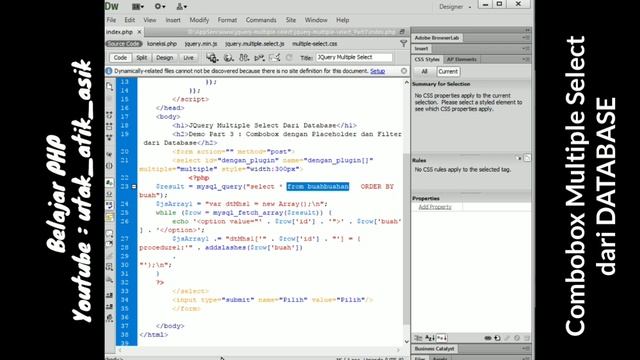Click New CSS Rule icon in CSS panel
640x360 pixels.
tap(498, 338)
